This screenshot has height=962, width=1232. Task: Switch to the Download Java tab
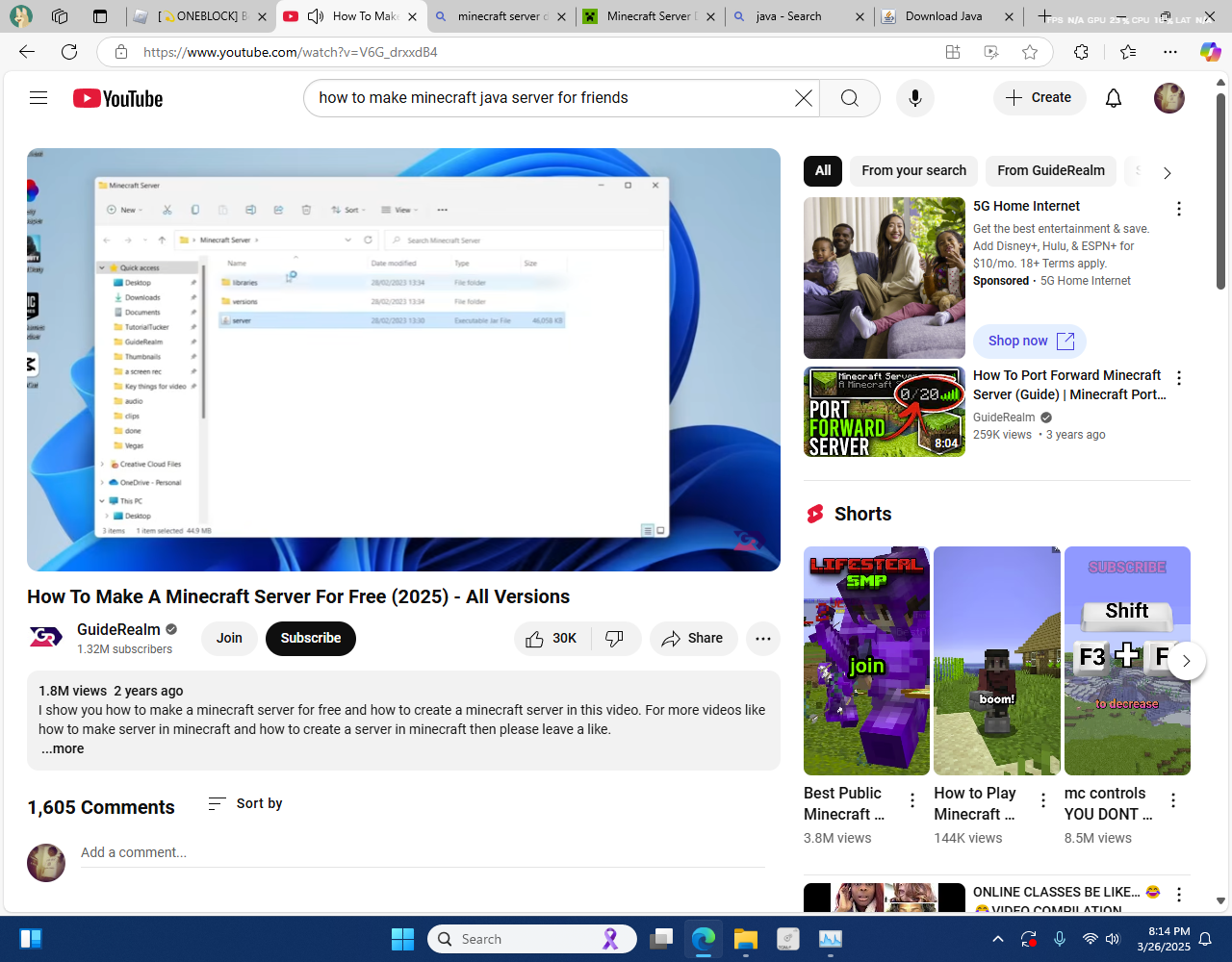949,16
